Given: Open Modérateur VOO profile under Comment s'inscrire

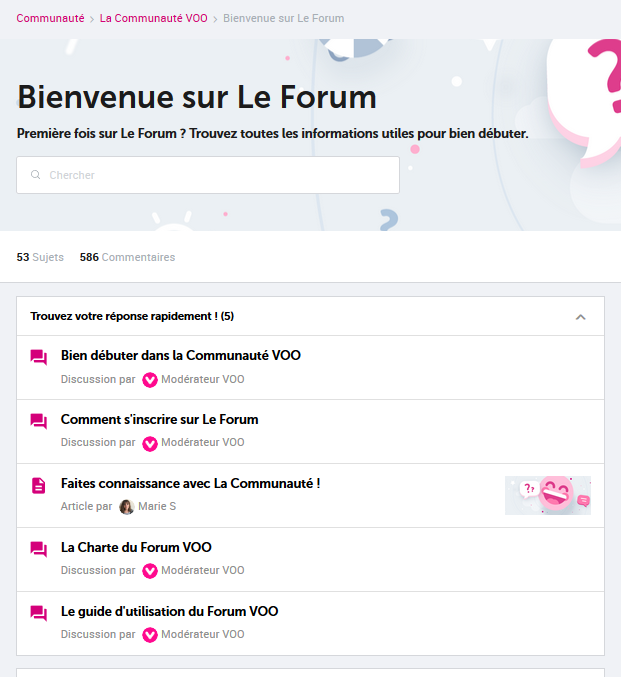Looking at the screenshot, I should coord(203,442).
